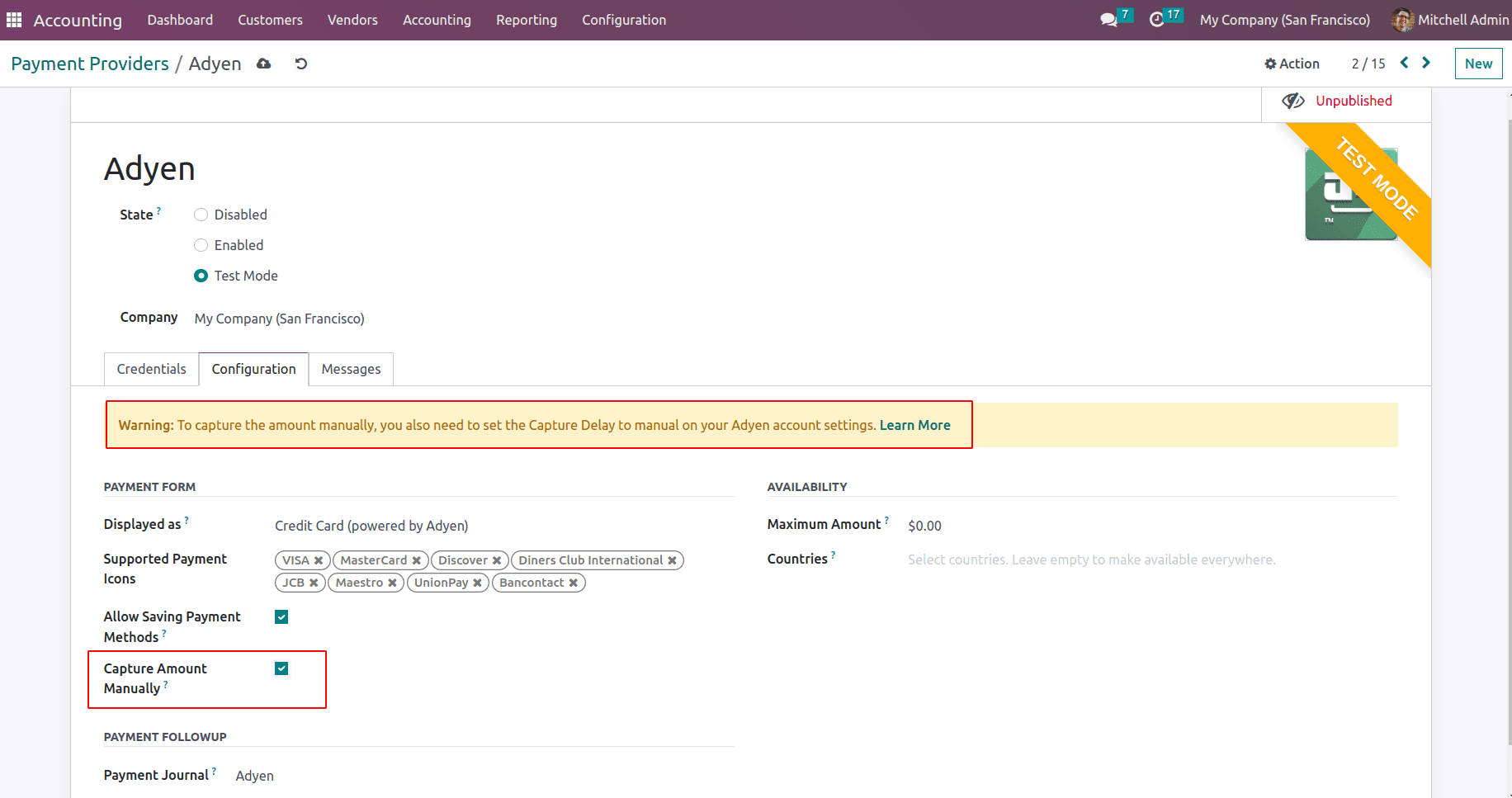Screen dimensions: 1512x798
Task: Click the New button
Action: (x=1478, y=64)
